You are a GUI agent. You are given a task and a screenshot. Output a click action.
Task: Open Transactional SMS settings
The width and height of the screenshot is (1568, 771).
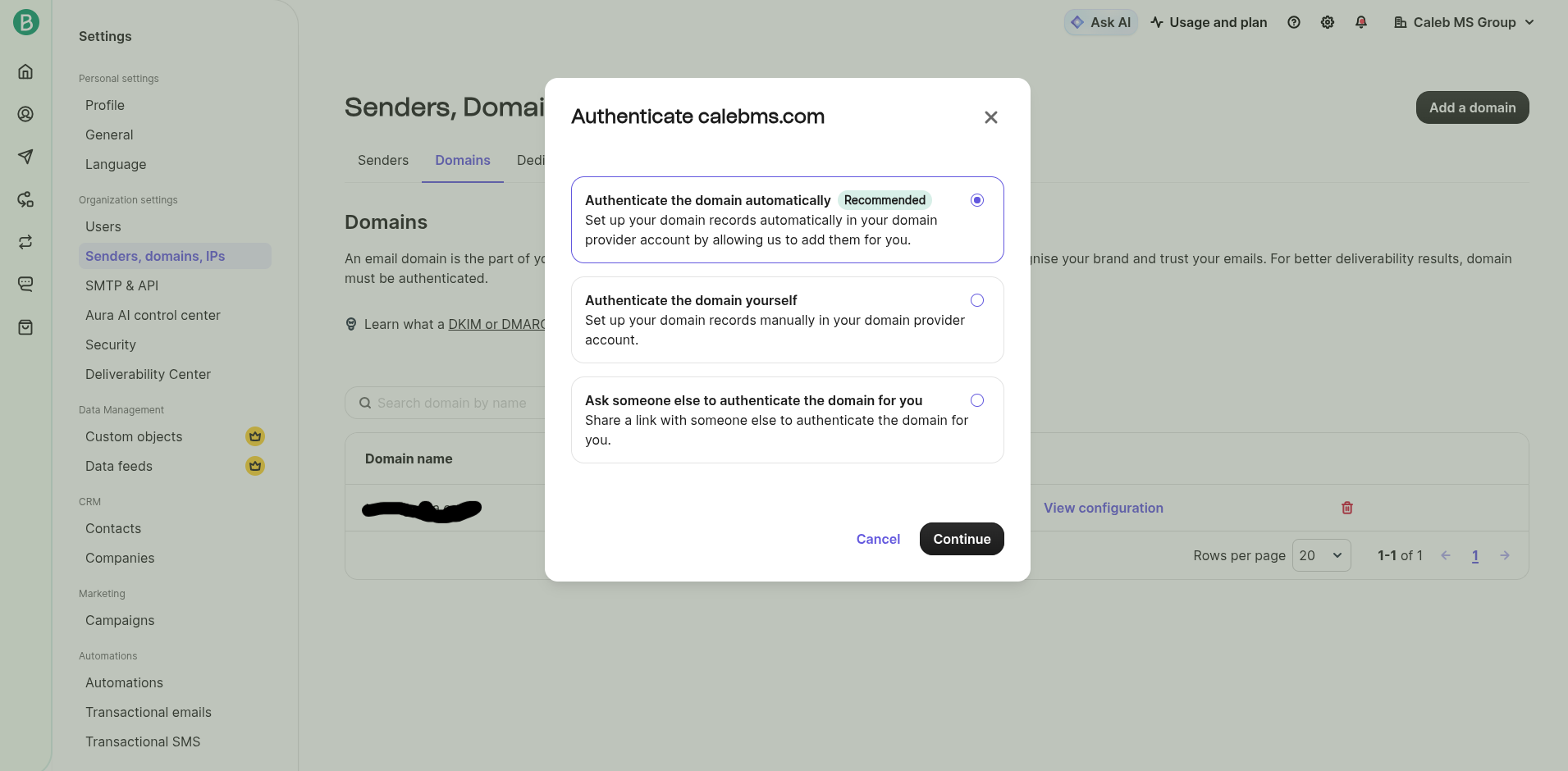point(143,741)
